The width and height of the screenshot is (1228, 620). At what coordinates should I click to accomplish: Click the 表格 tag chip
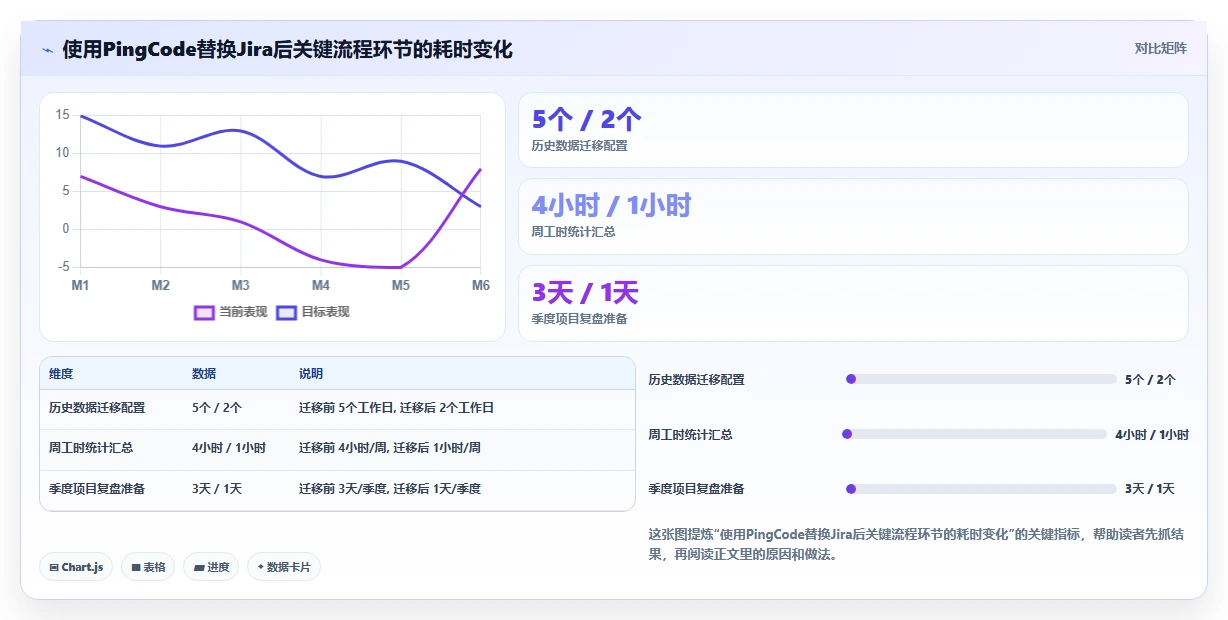[x=148, y=567]
